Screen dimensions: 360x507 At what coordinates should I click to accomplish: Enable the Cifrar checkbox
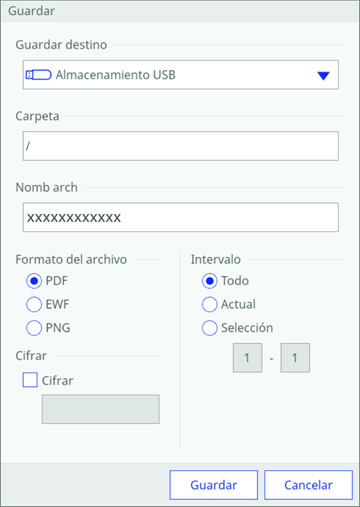30,380
